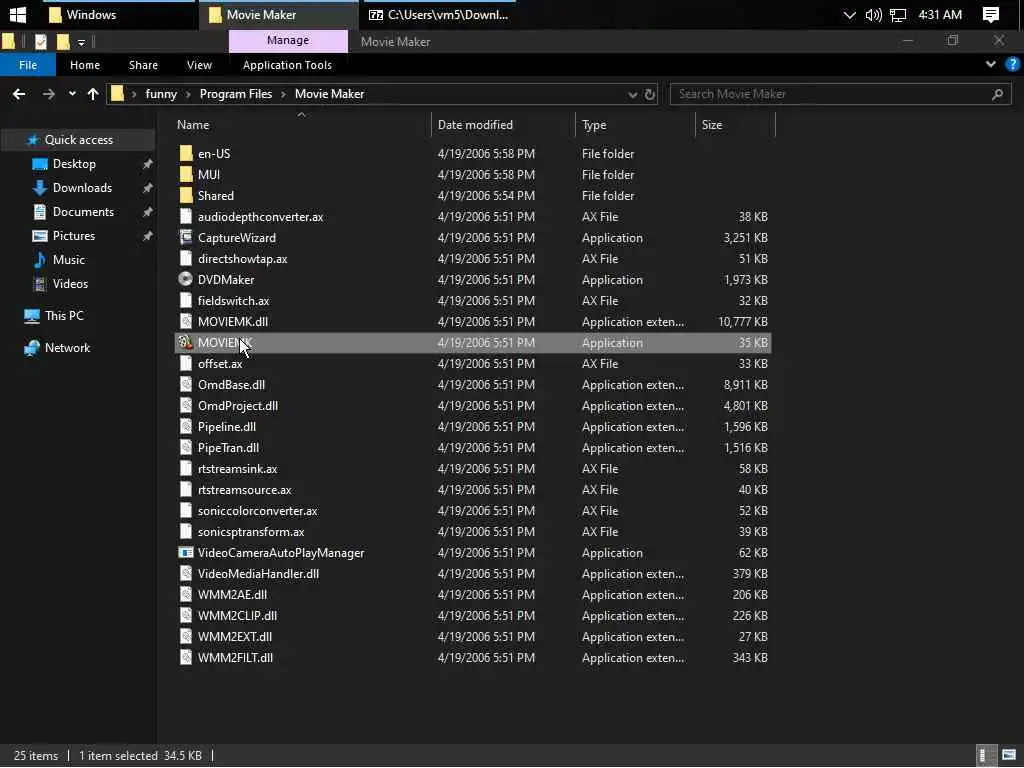Sort files by Size column header
The height and width of the screenshot is (768, 1024).
712,125
